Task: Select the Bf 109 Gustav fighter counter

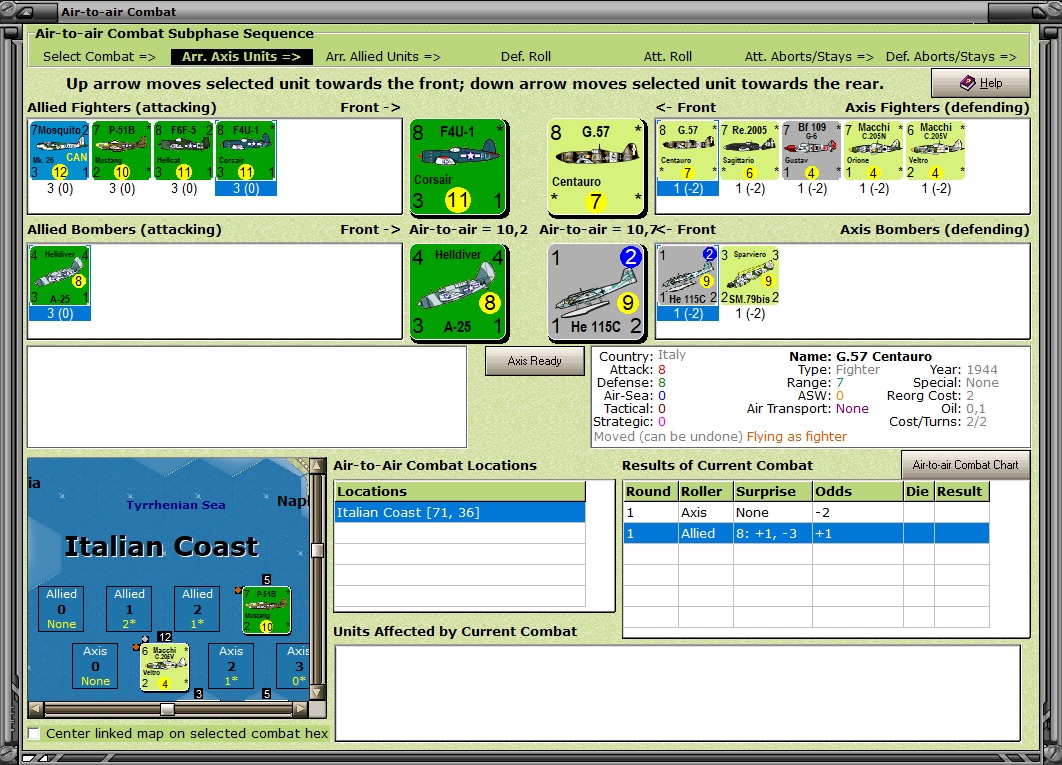Action: tap(811, 150)
